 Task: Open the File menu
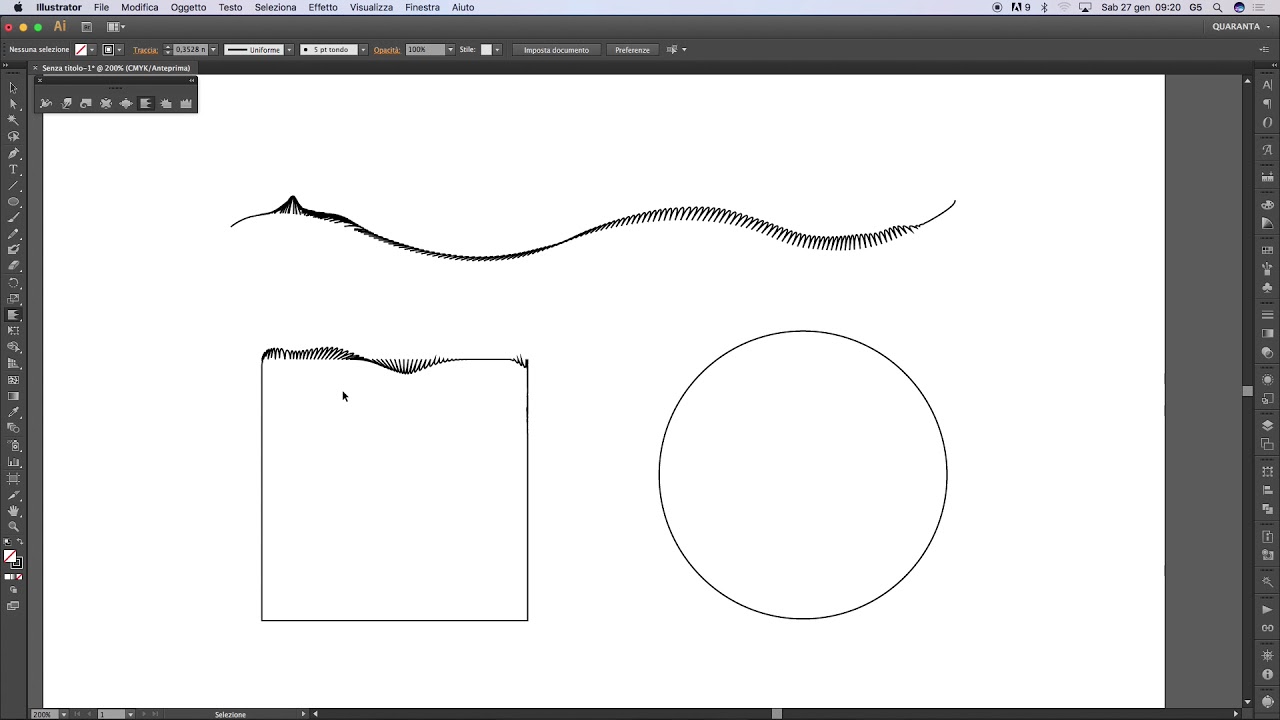pos(101,7)
